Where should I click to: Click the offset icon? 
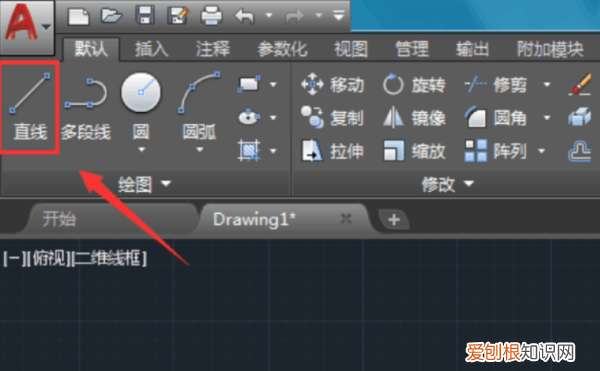(x=580, y=151)
